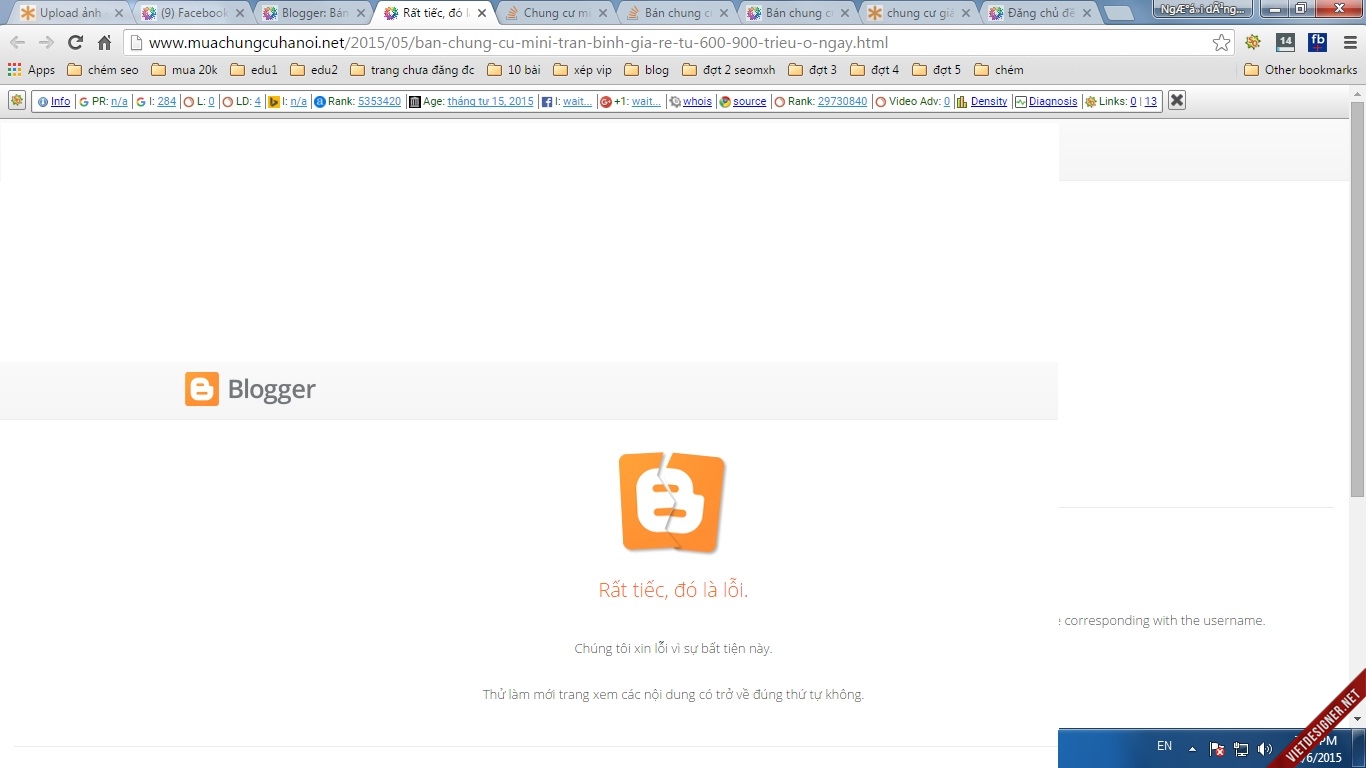
Task: Open the chém seo bookmark folder
Action: click(103, 70)
